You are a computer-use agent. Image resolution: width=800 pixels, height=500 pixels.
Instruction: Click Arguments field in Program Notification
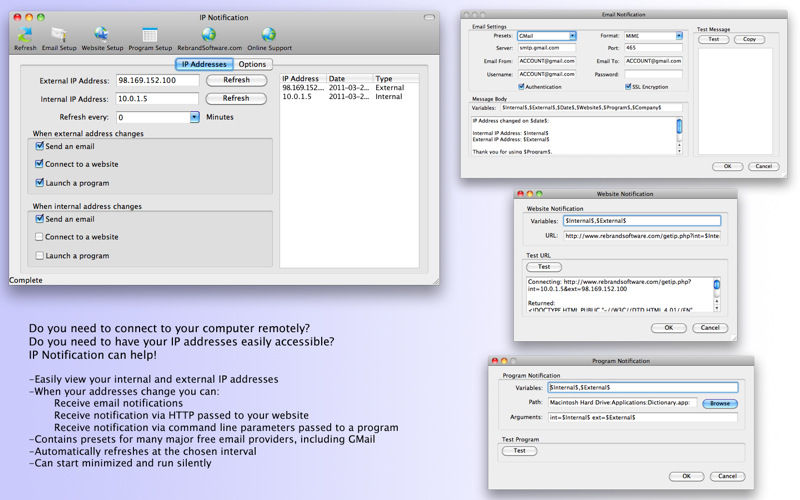click(643, 417)
